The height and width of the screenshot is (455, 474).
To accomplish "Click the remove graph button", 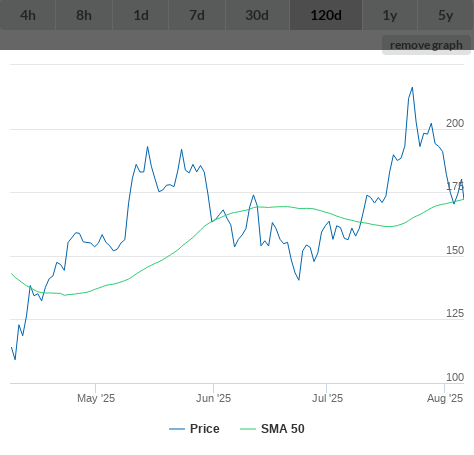I will coord(426,45).
